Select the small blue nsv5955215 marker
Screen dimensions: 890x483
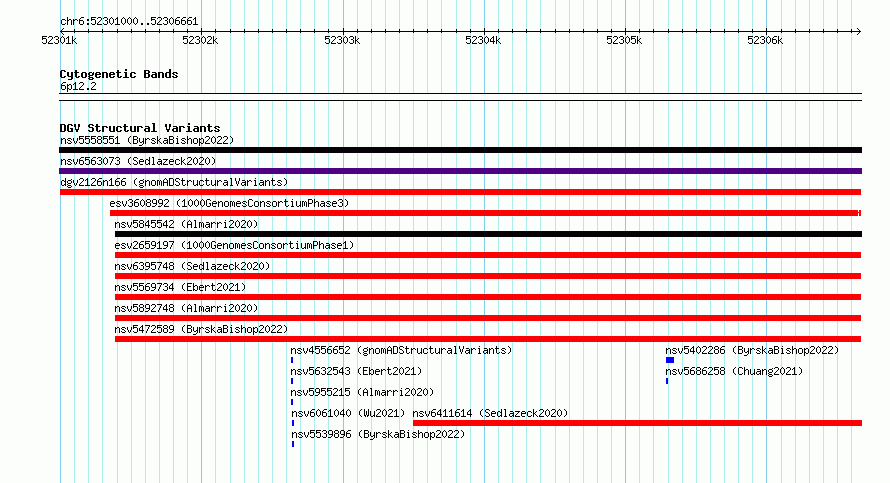[292, 402]
